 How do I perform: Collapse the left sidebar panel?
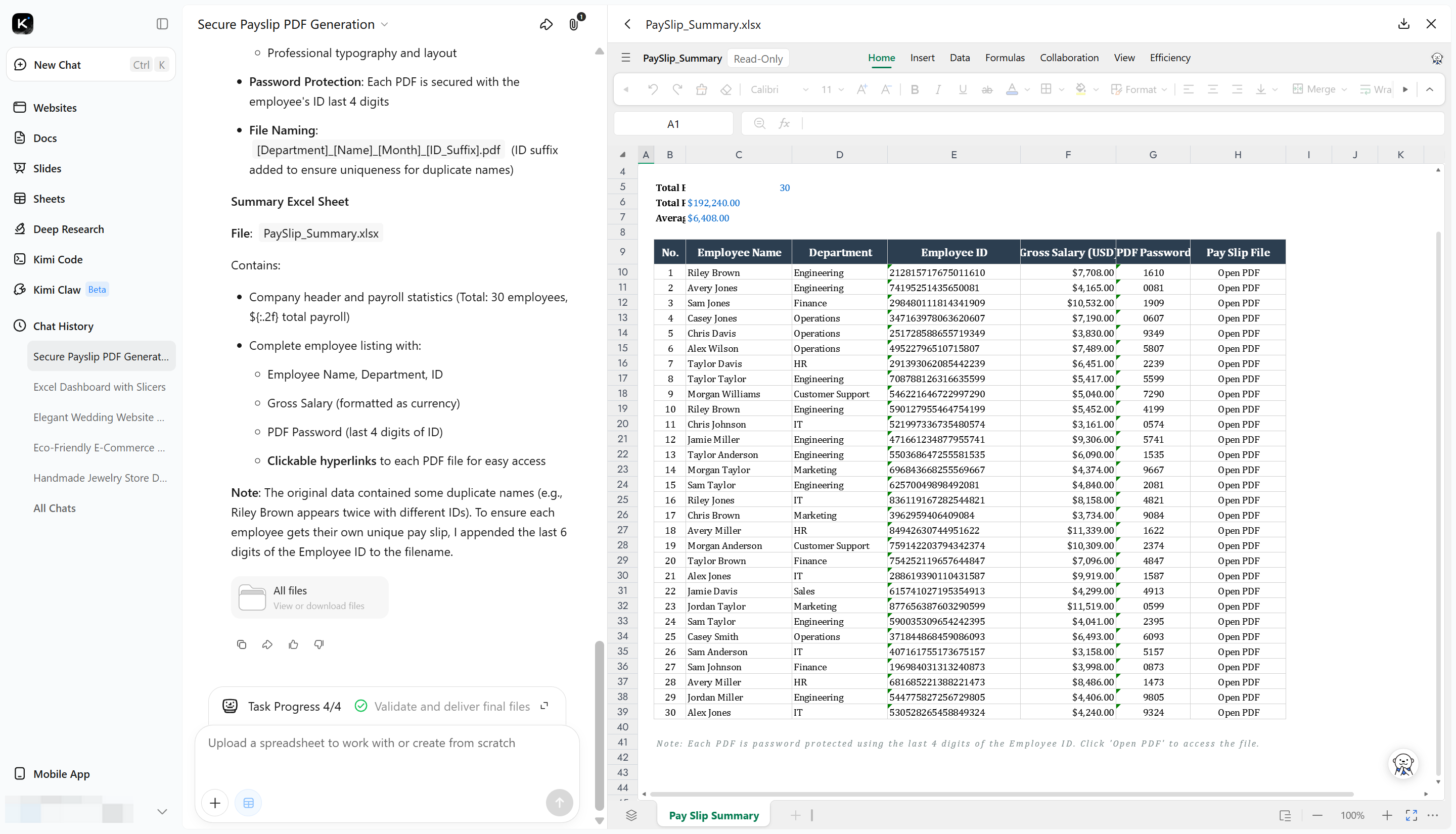(x=162, y=23)
